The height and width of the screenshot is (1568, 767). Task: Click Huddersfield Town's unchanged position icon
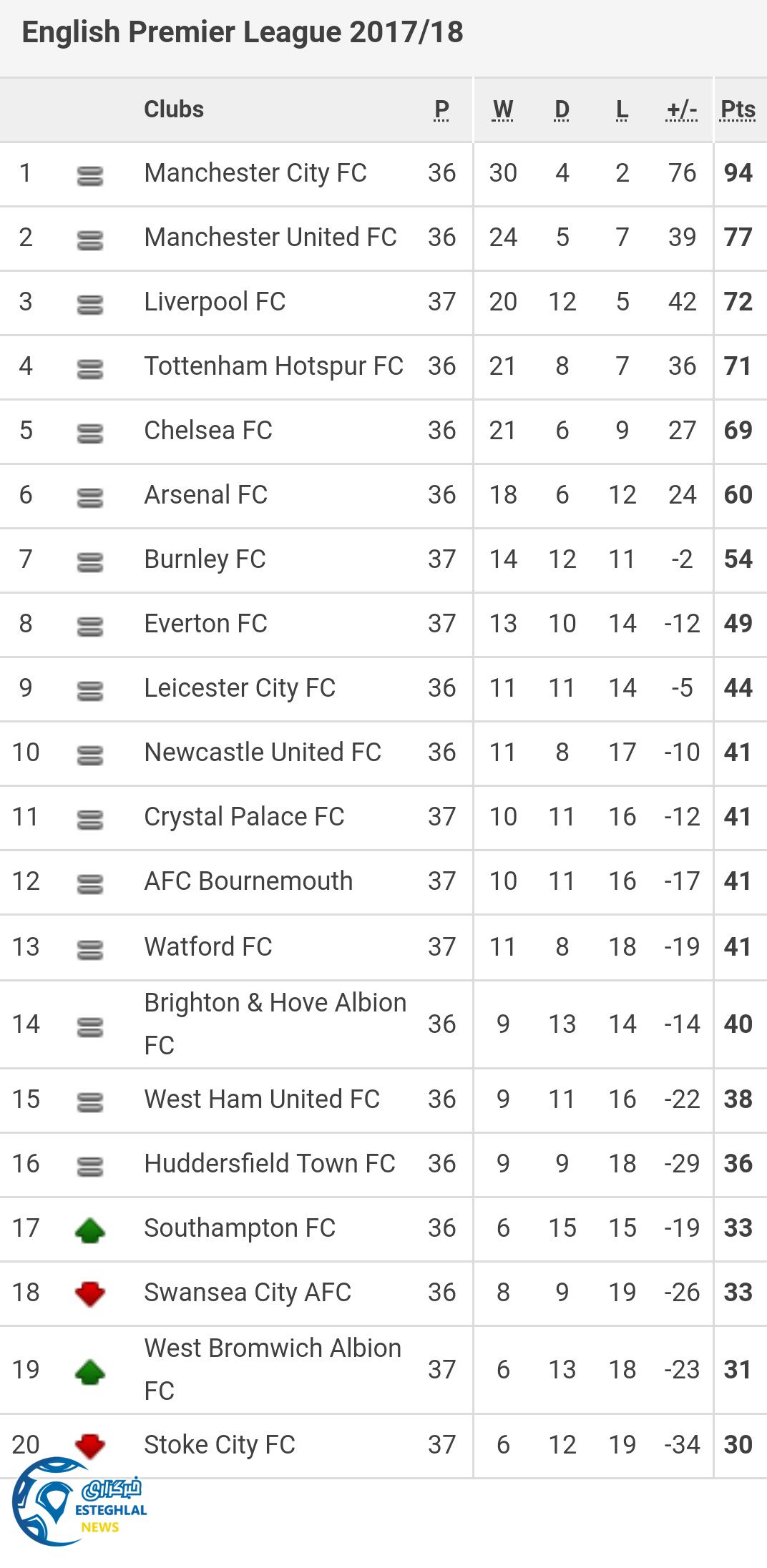point(90,1166)
